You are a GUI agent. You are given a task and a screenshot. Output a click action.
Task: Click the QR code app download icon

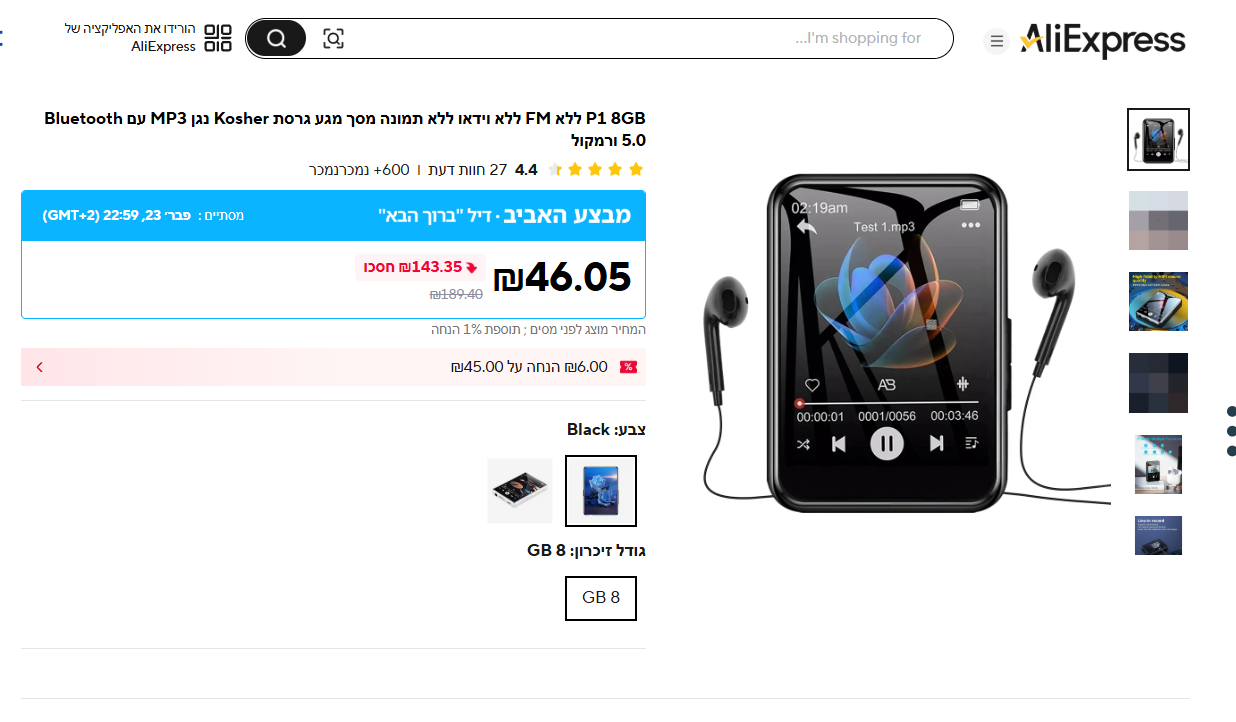218,38
